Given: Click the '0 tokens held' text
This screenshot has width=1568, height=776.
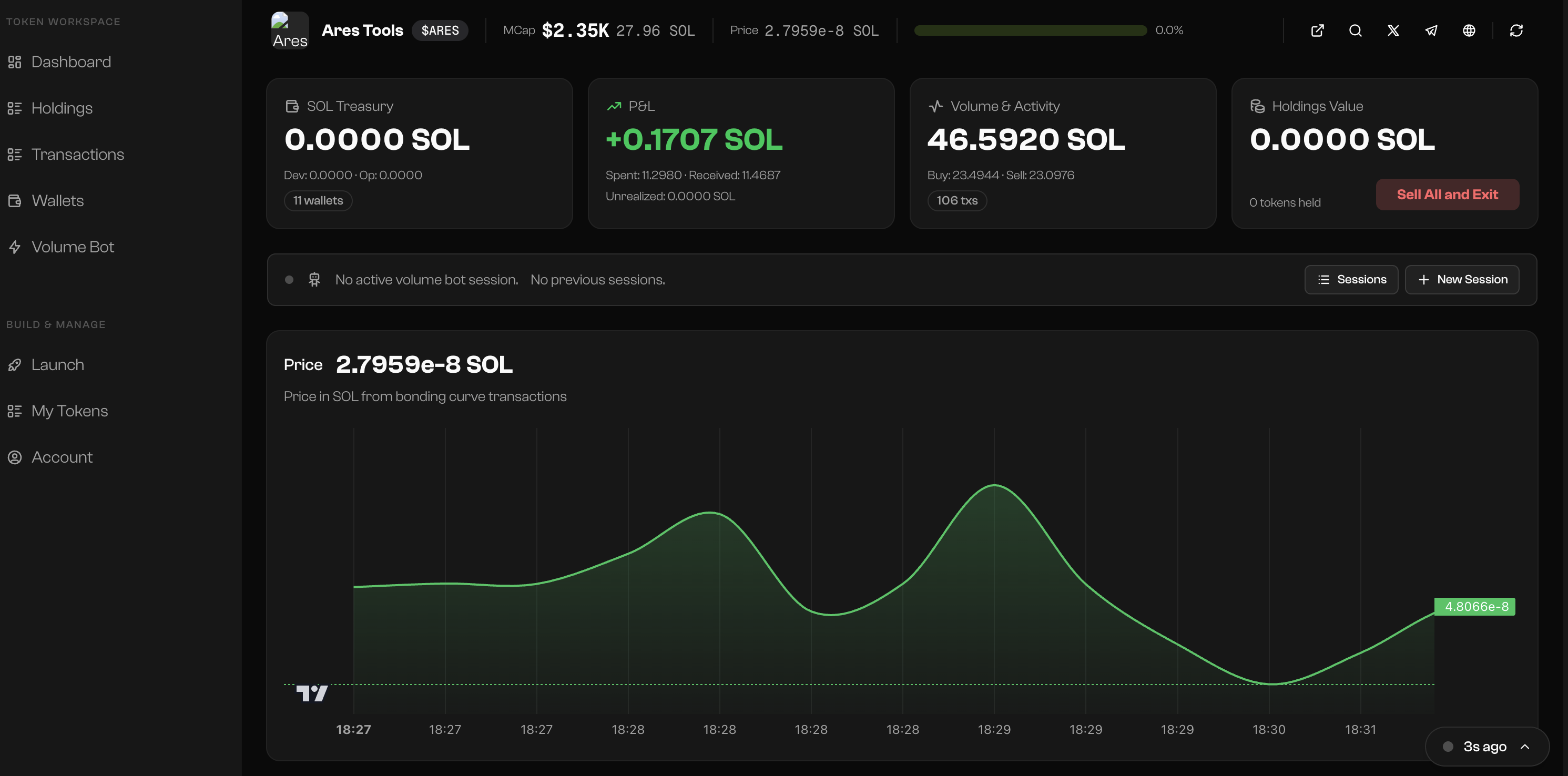Looking at the screenshot, I should [x=1285, y=202].
